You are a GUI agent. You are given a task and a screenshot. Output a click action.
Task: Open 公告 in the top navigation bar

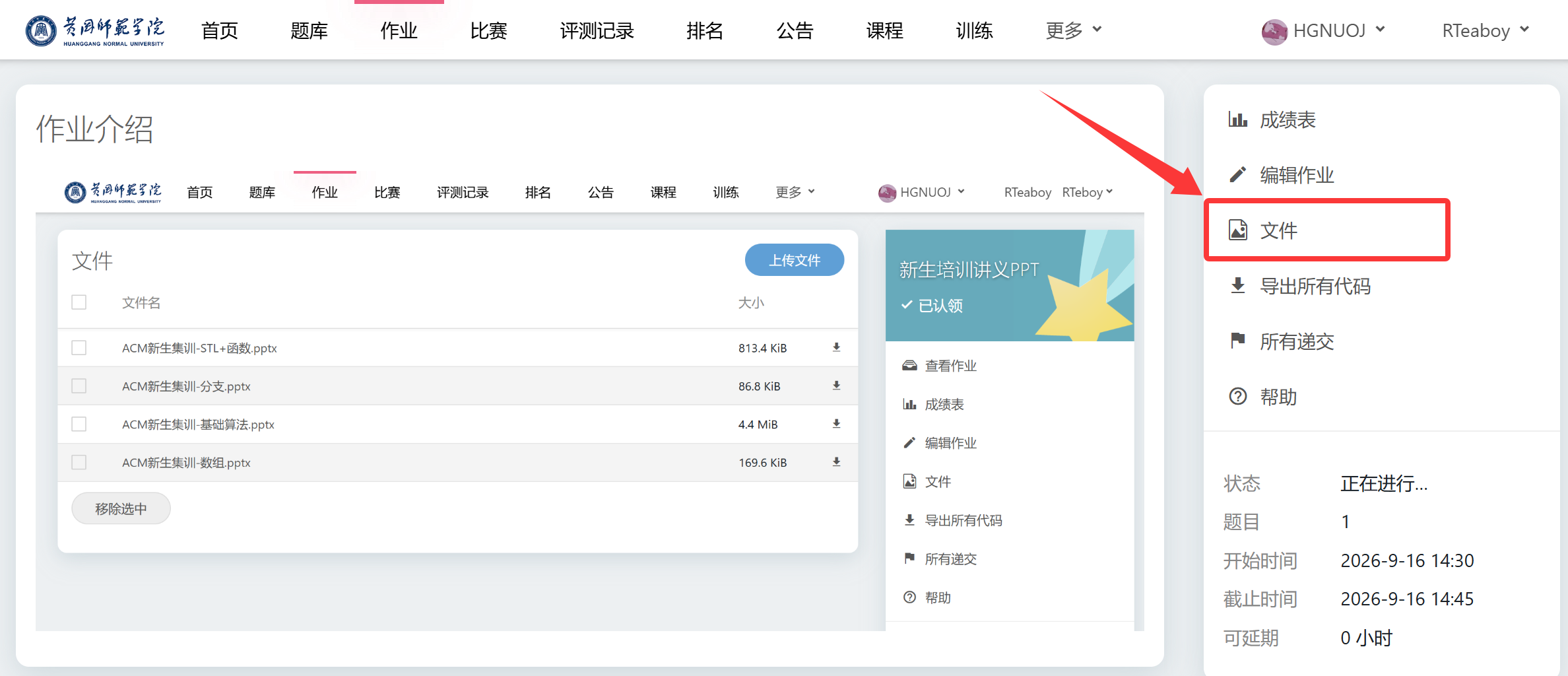795,30
